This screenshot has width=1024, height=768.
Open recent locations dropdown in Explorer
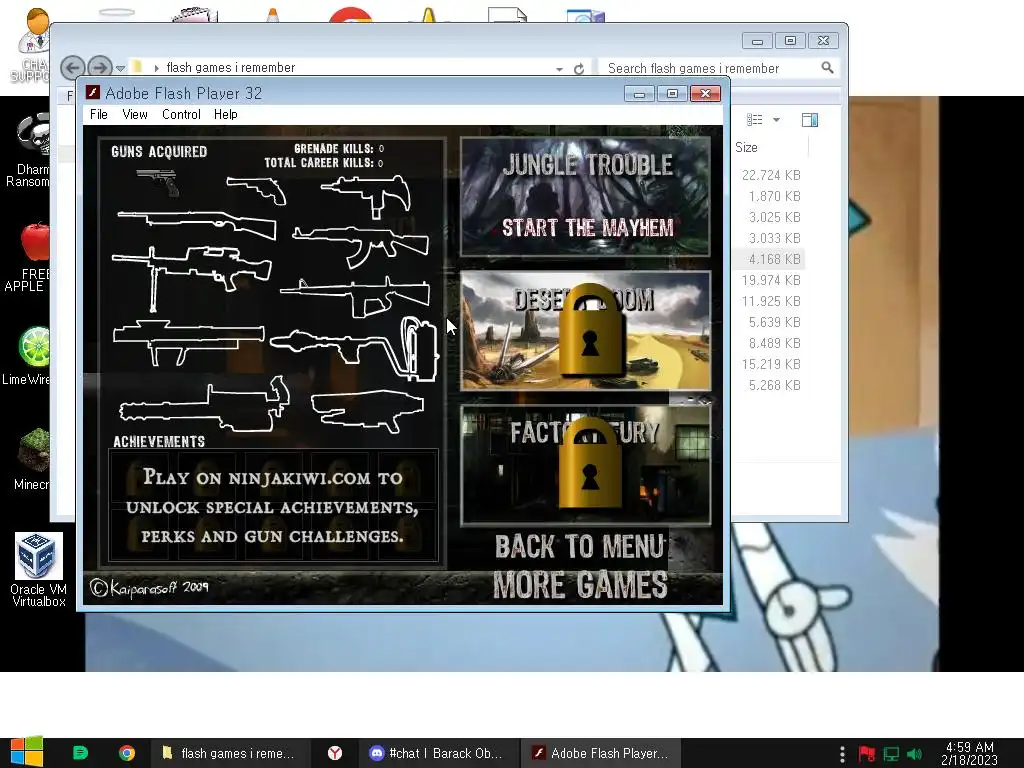click(x=120, y=68)
